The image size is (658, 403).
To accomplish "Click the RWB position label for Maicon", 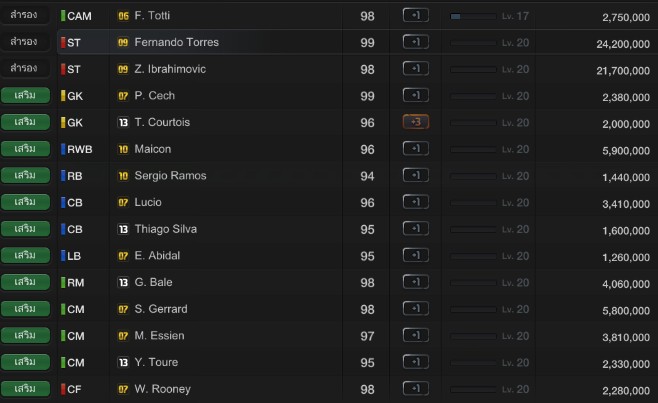I will (79, 149).
